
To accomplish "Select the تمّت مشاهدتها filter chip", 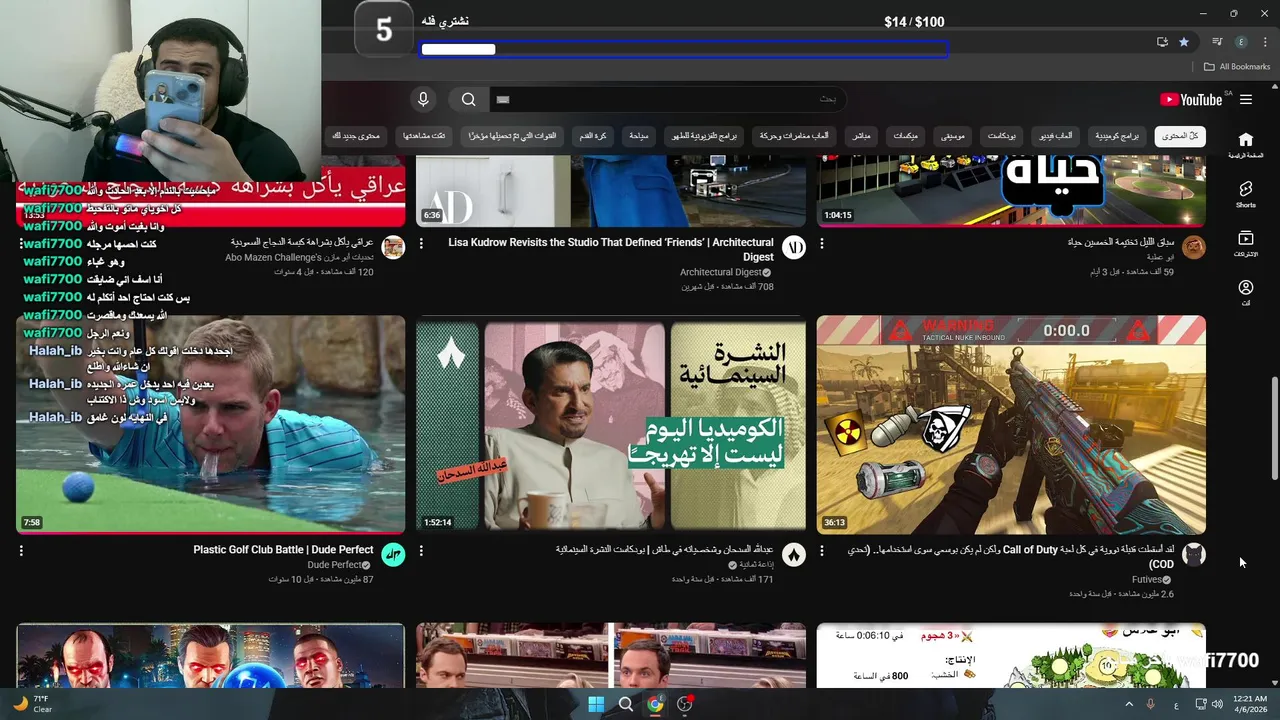I will [424, 136].
